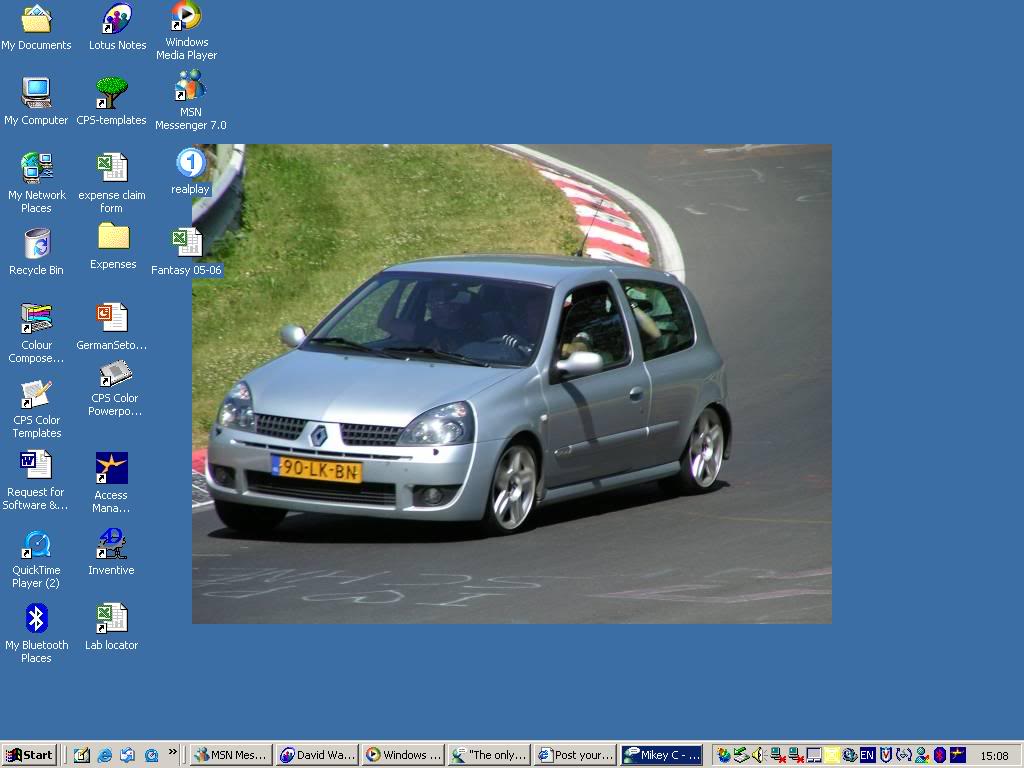Check the clock showing 15:08

coord(994,755)
